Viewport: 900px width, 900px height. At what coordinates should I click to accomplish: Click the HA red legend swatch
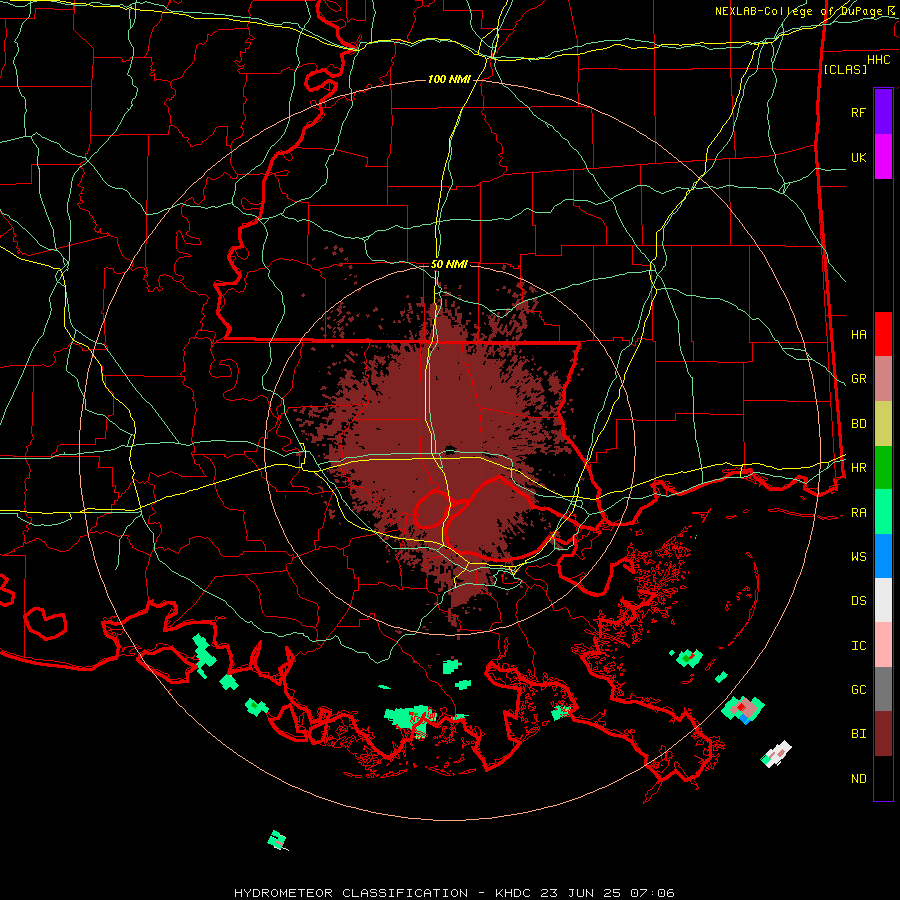coord(883,334)
